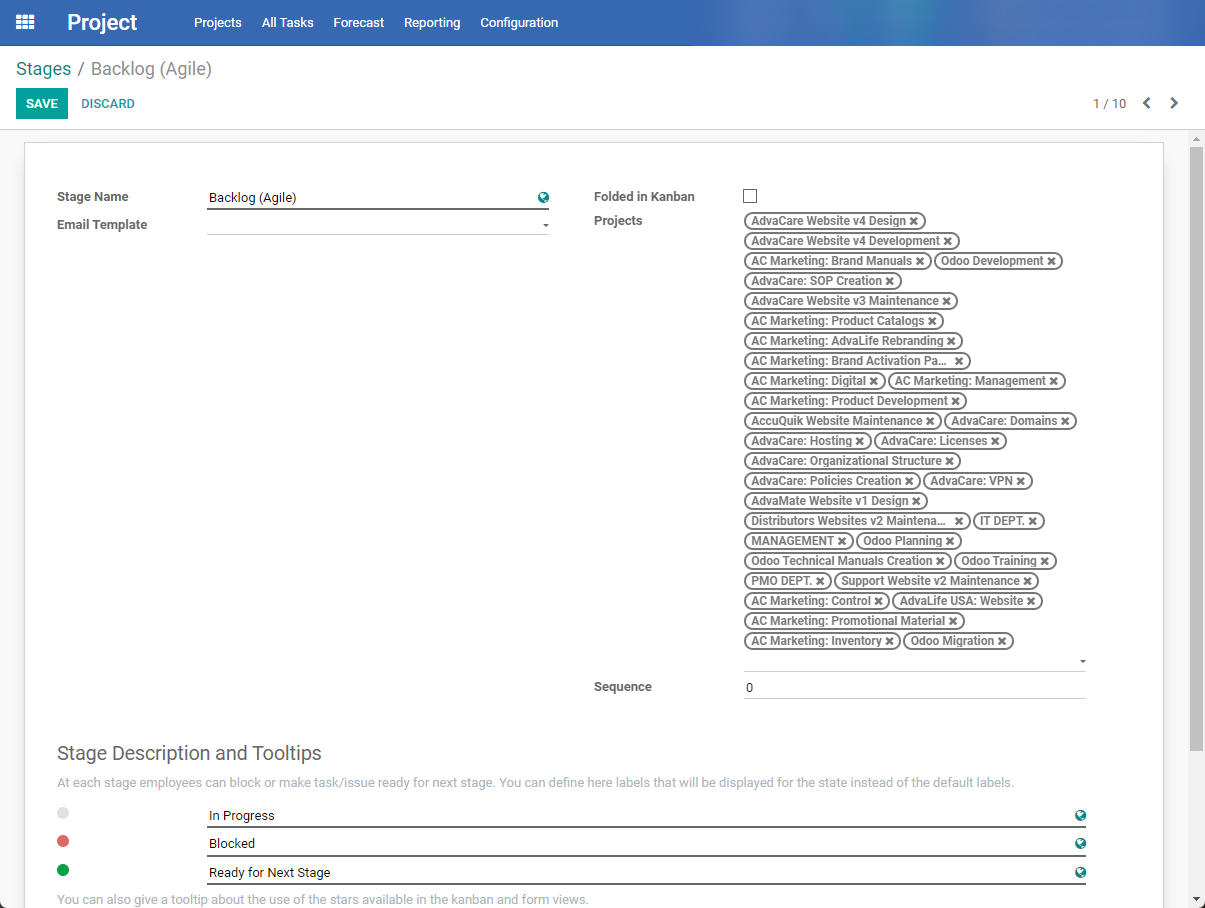Image resolution: width=1205 pixels, height=908 pixels.
Task: Remove AdvaCare: Licenses tag
Action: (x=995, y=441)
